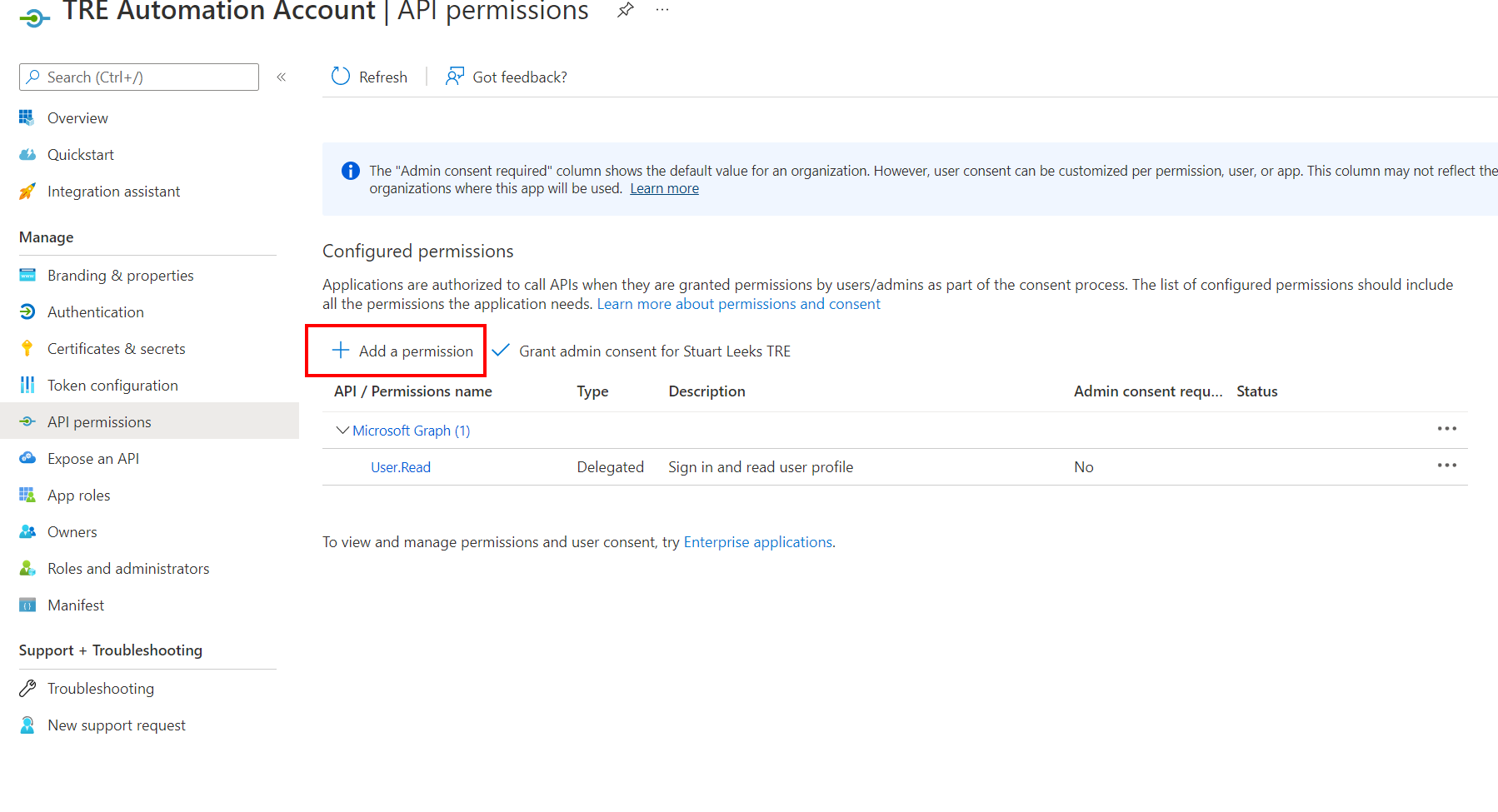Open Branding & properties

click(120, 275)
